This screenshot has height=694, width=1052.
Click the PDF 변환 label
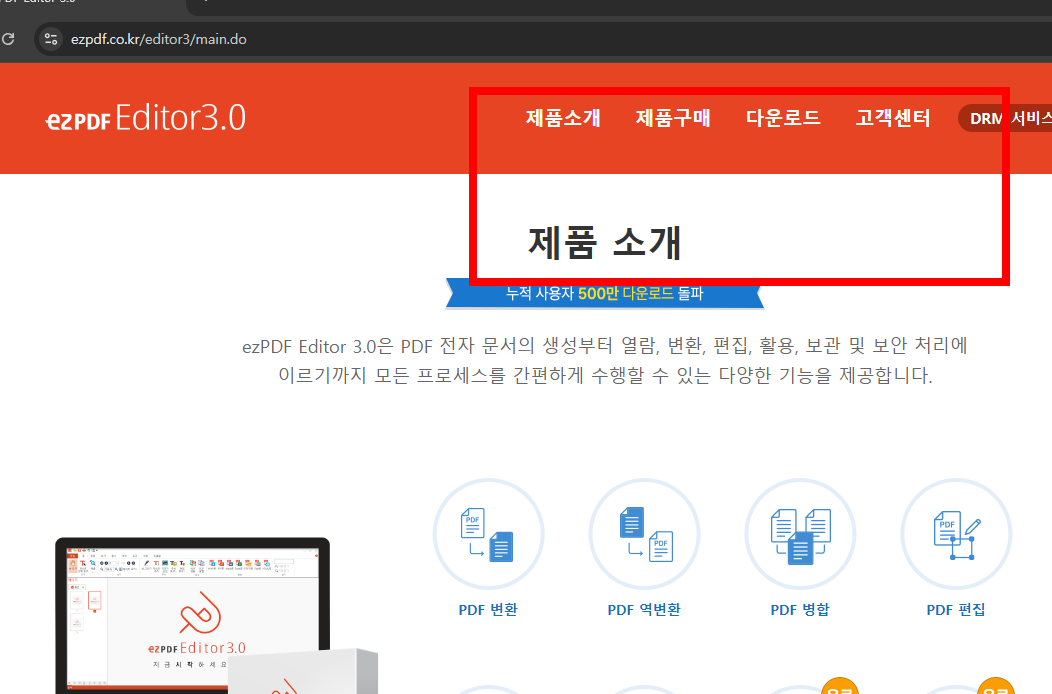point(488,609)
